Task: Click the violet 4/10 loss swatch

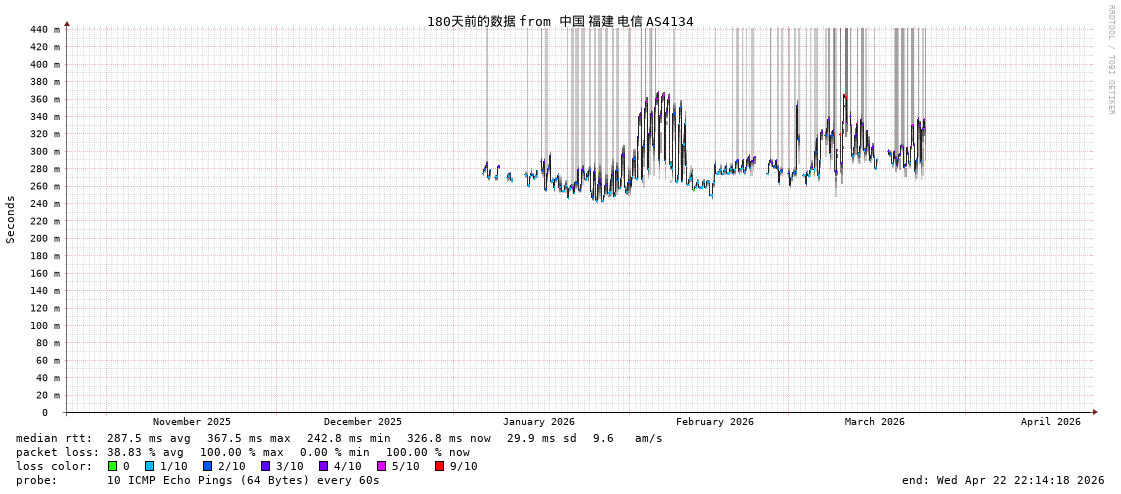Action: point(323,466)
